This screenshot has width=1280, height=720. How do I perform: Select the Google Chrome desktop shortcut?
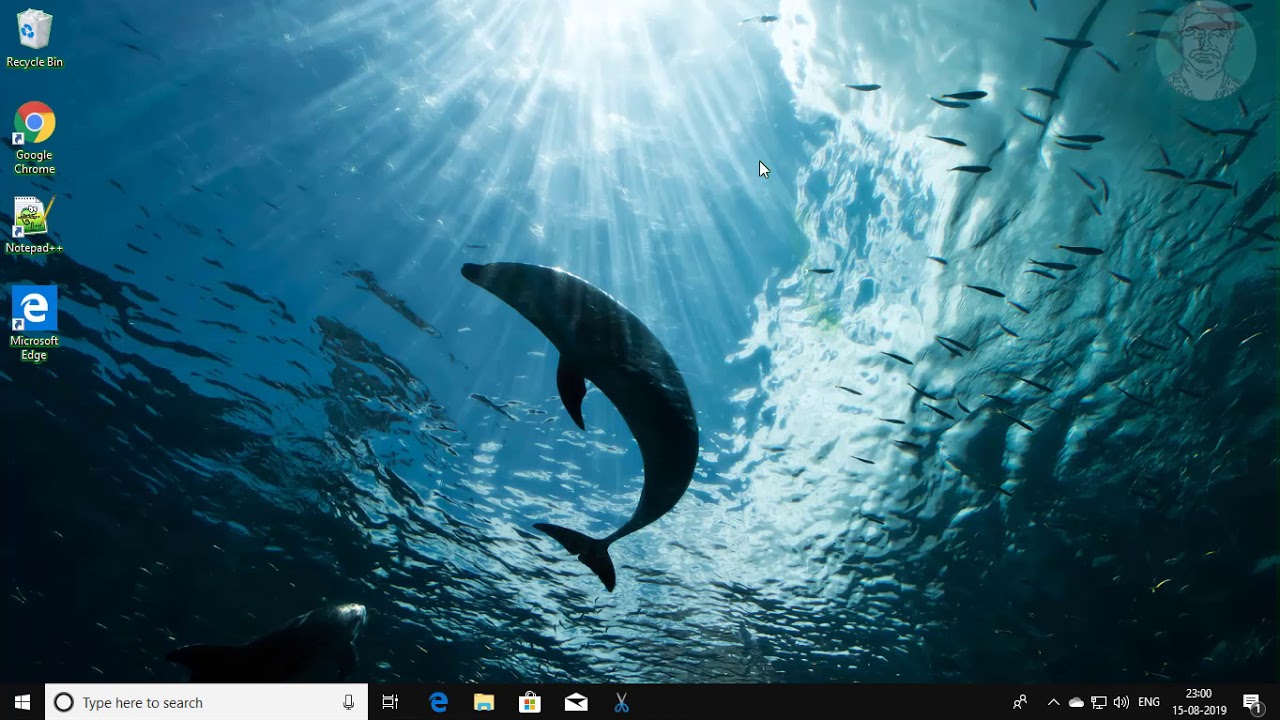click(x=34, y=138)
